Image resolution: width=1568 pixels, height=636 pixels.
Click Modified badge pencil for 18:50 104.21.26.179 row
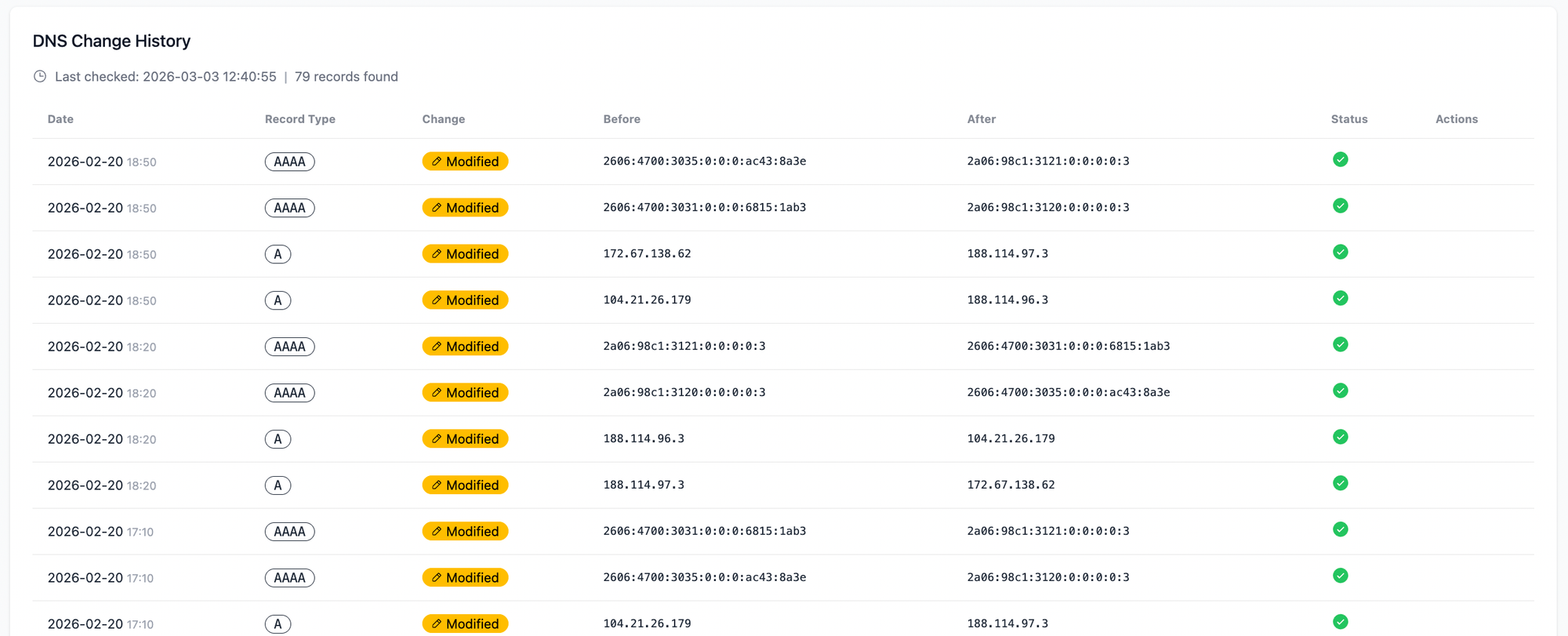(437, 300)
